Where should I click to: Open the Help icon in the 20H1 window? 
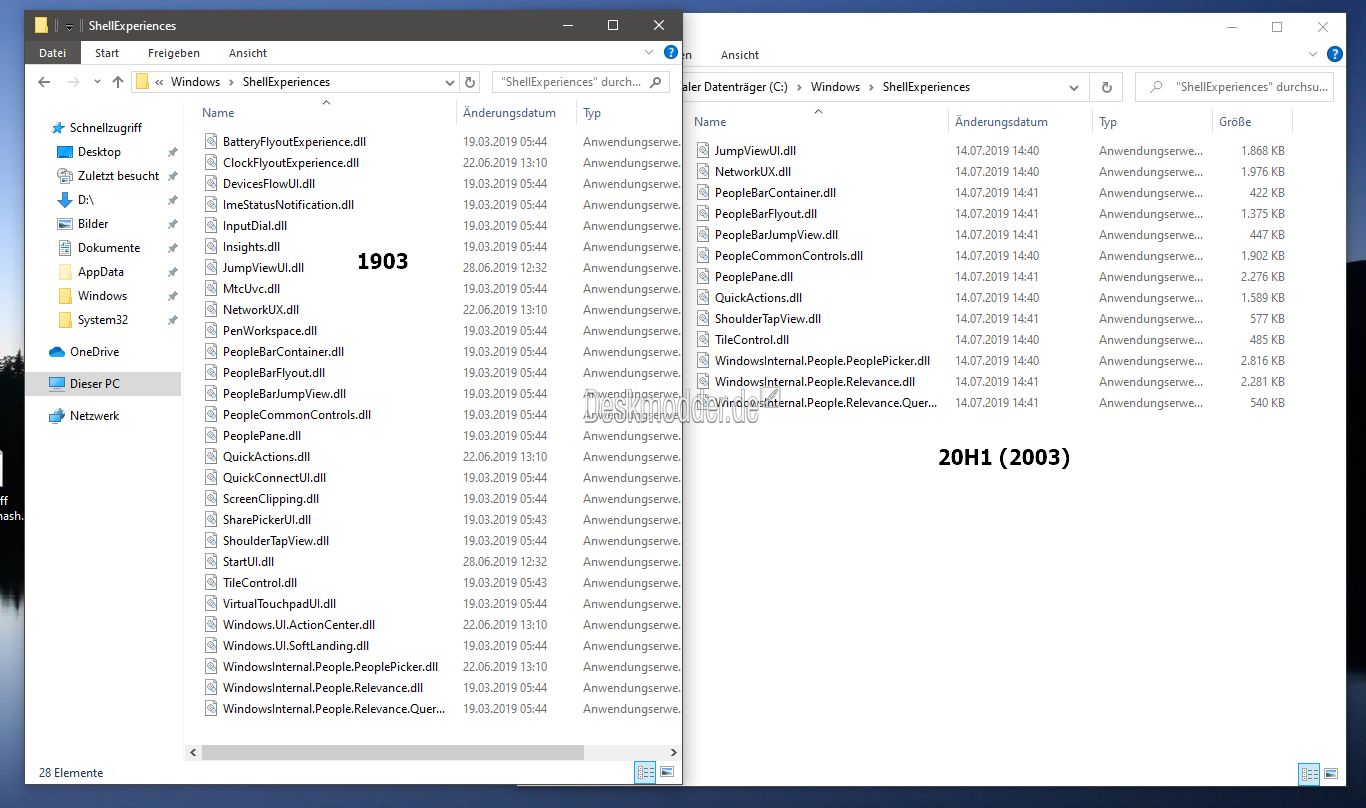click(x=1334, y=54)
